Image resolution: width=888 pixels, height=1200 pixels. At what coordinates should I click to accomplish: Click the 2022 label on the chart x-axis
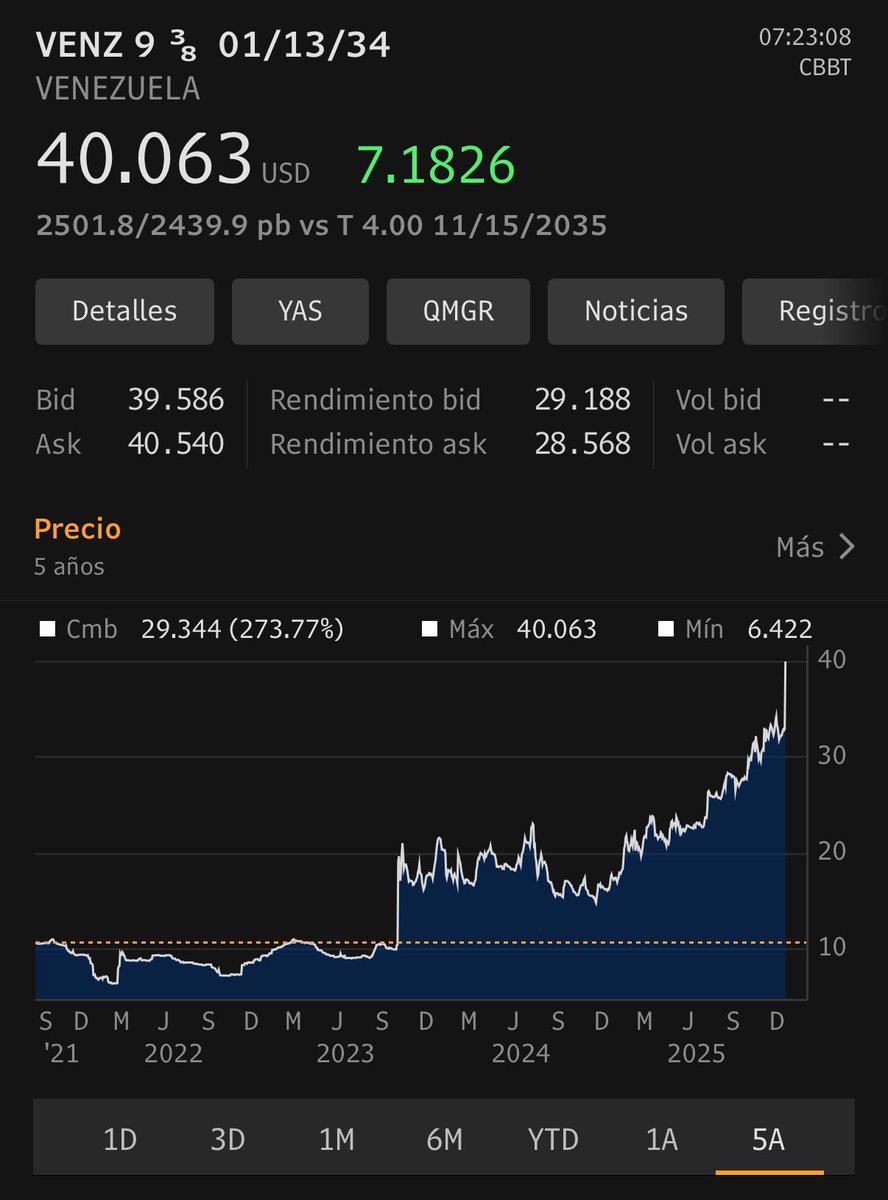coord(174,1053)
